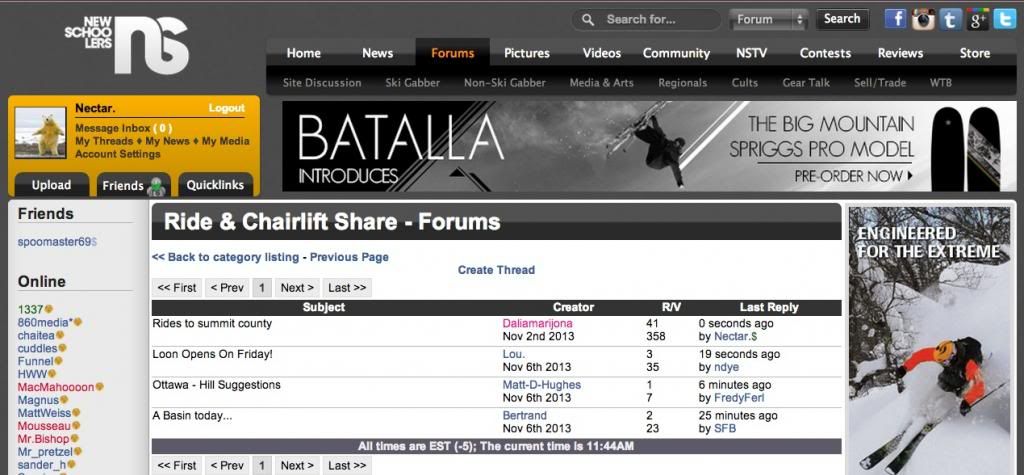Open the Instagram social icon
Image resolution: width=1024 pixels, height=475 pixels.
click(923, 19)
